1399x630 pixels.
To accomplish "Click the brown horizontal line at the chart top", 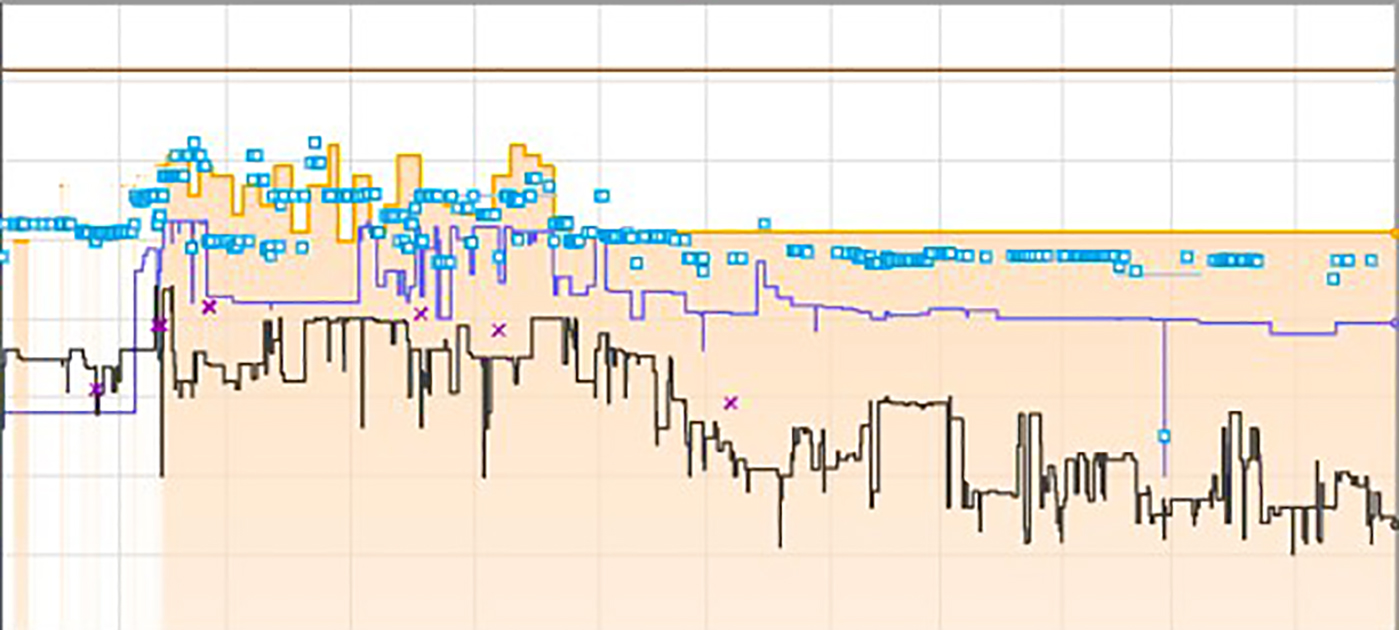I will click(700, 70).
